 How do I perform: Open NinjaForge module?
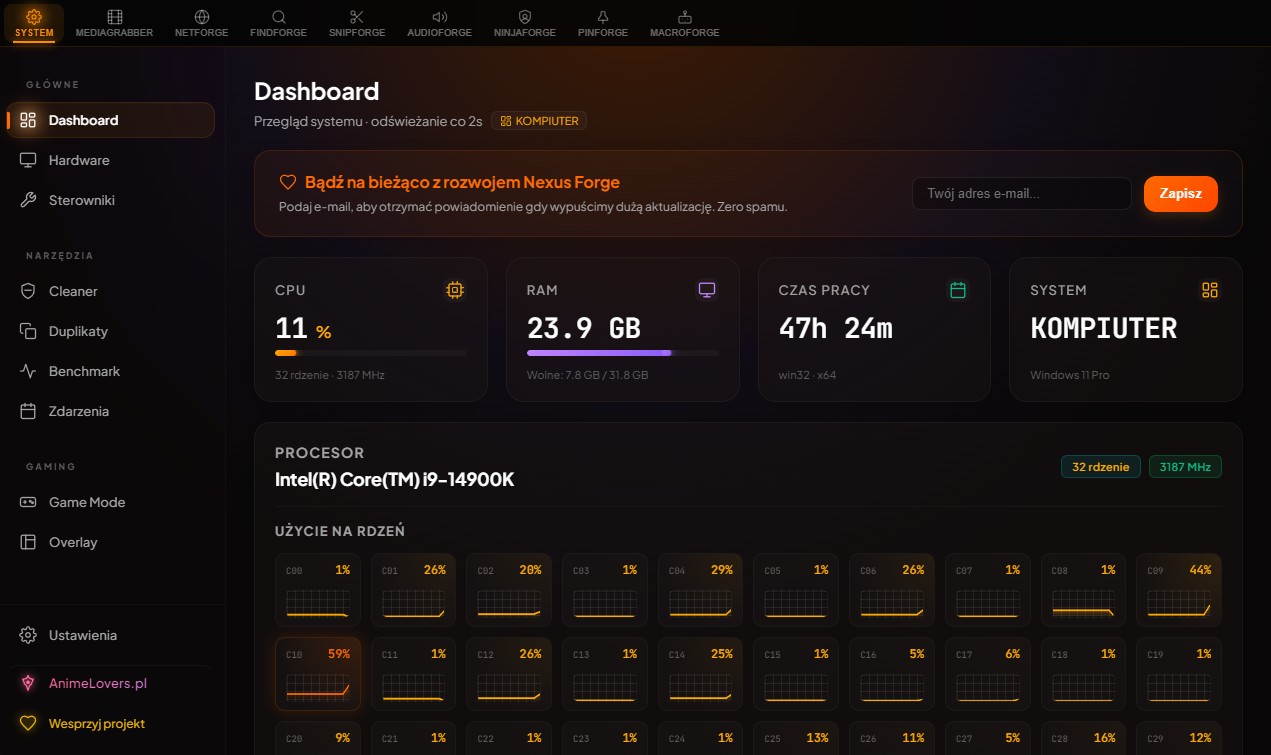click(524, 23)
